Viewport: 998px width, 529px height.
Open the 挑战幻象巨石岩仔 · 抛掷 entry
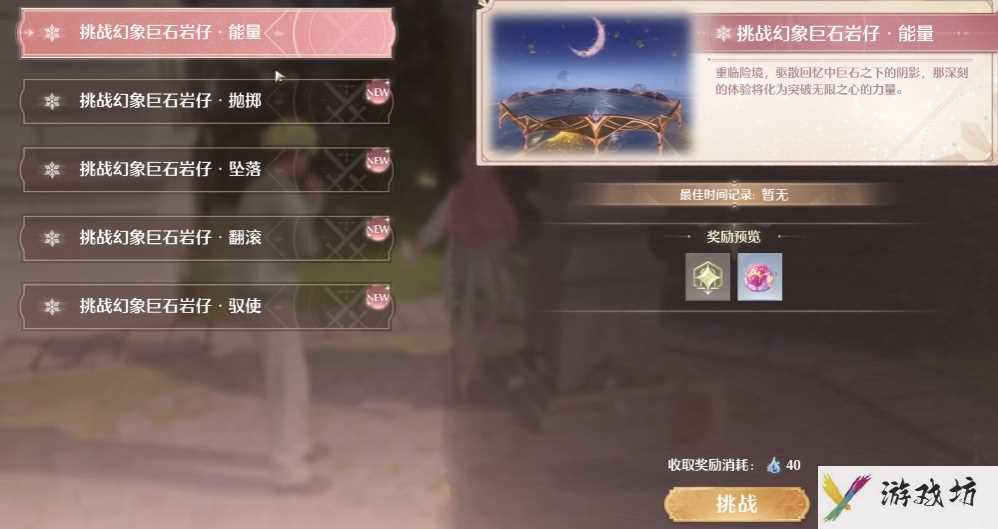pyautogui.click(x=207, y=101)
